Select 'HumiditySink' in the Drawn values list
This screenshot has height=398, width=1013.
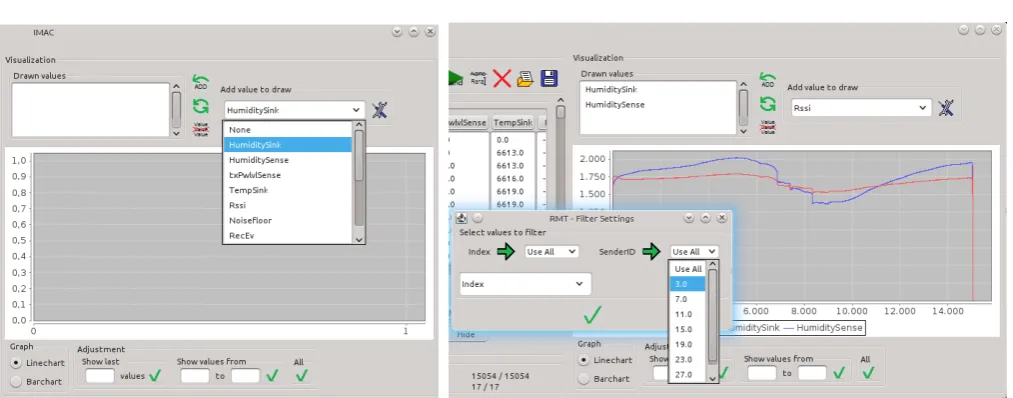[x=610, y=90]
